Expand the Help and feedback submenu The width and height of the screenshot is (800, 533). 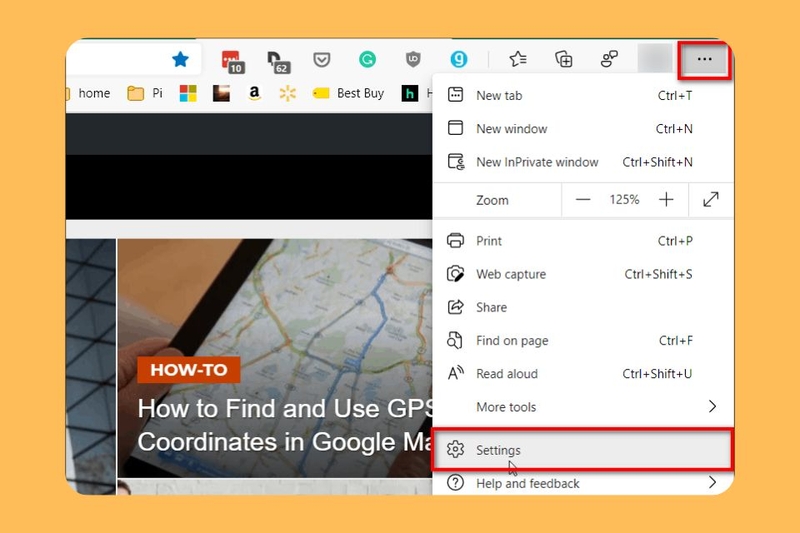583,483
